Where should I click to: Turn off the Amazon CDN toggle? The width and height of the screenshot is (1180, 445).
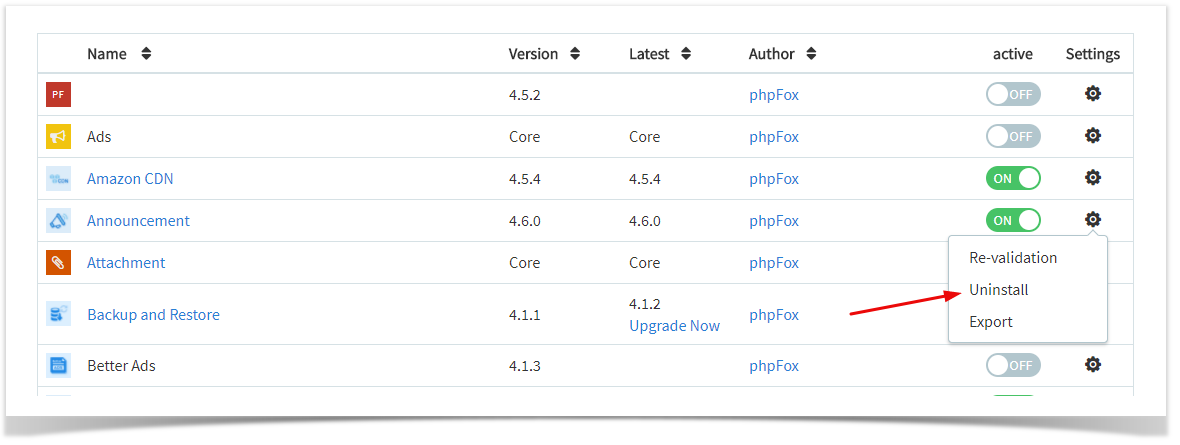(x=1013, y=178)
